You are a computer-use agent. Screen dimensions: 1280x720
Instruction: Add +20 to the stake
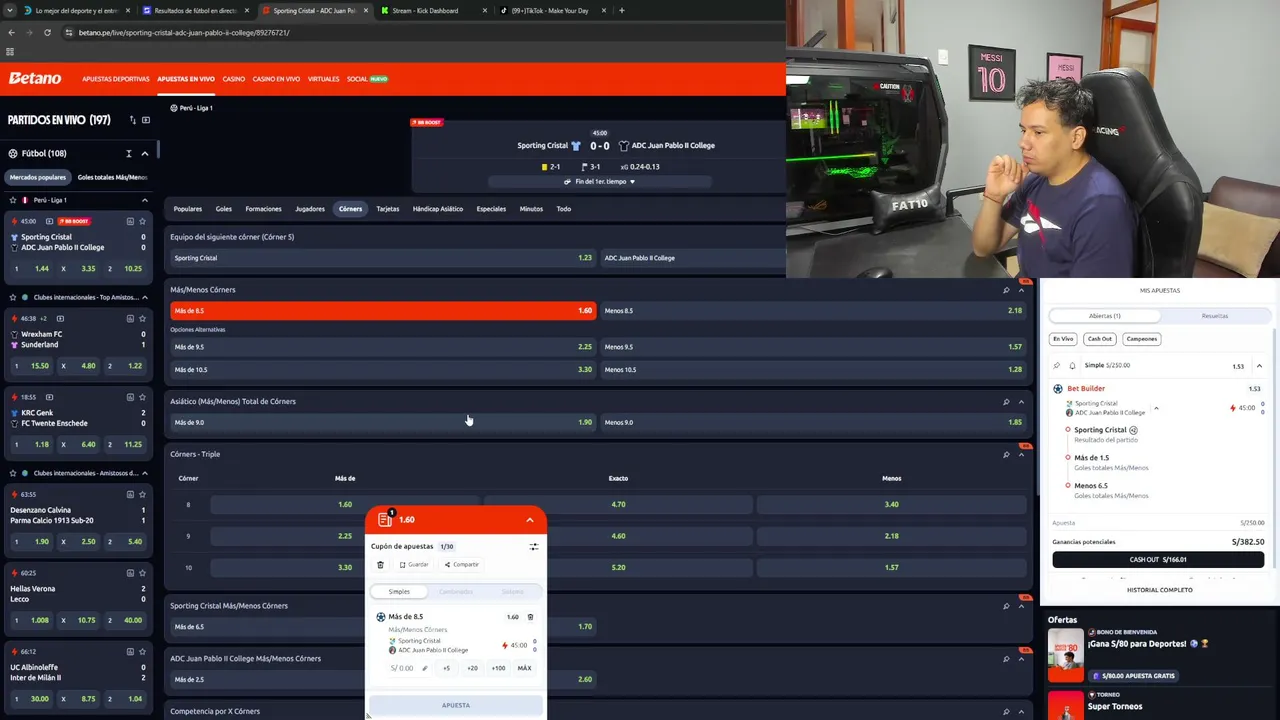(472, 668)
